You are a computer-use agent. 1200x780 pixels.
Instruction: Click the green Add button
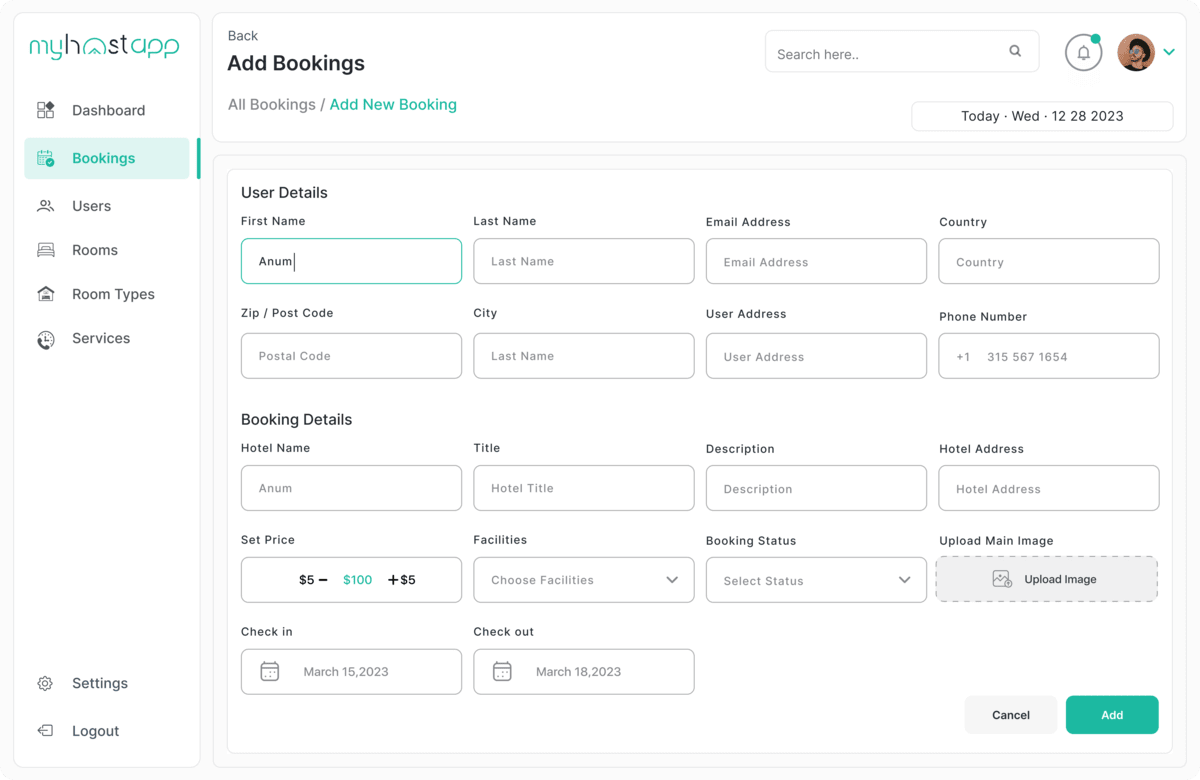1112,715
